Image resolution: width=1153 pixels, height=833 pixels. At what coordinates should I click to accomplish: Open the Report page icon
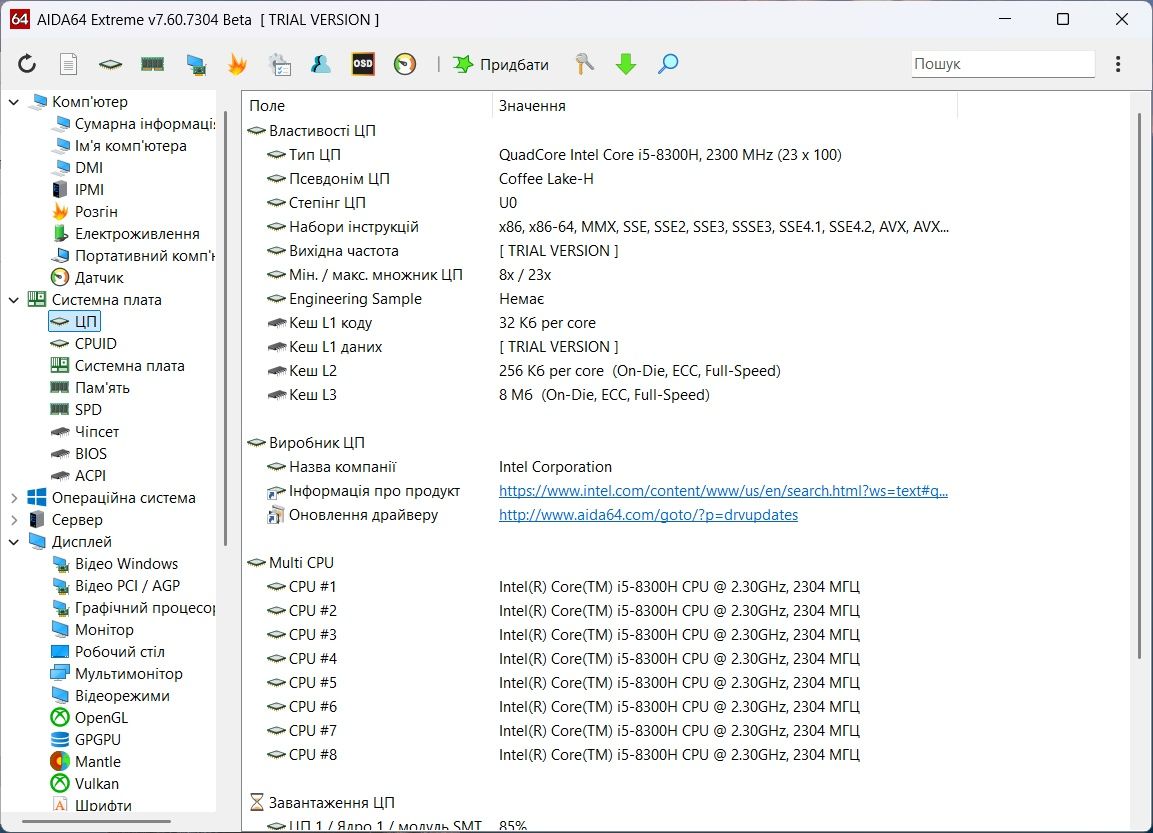[68, 64]
